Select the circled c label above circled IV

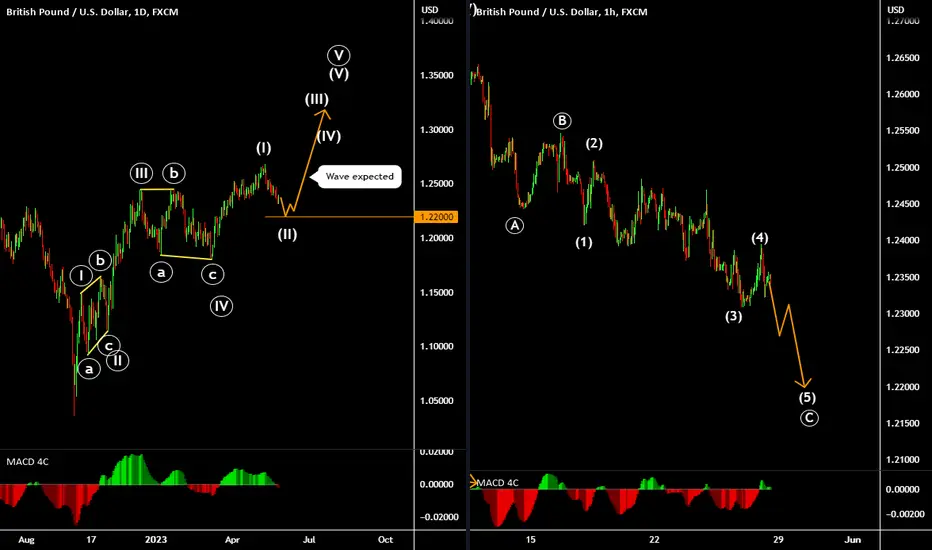[213, 275]
